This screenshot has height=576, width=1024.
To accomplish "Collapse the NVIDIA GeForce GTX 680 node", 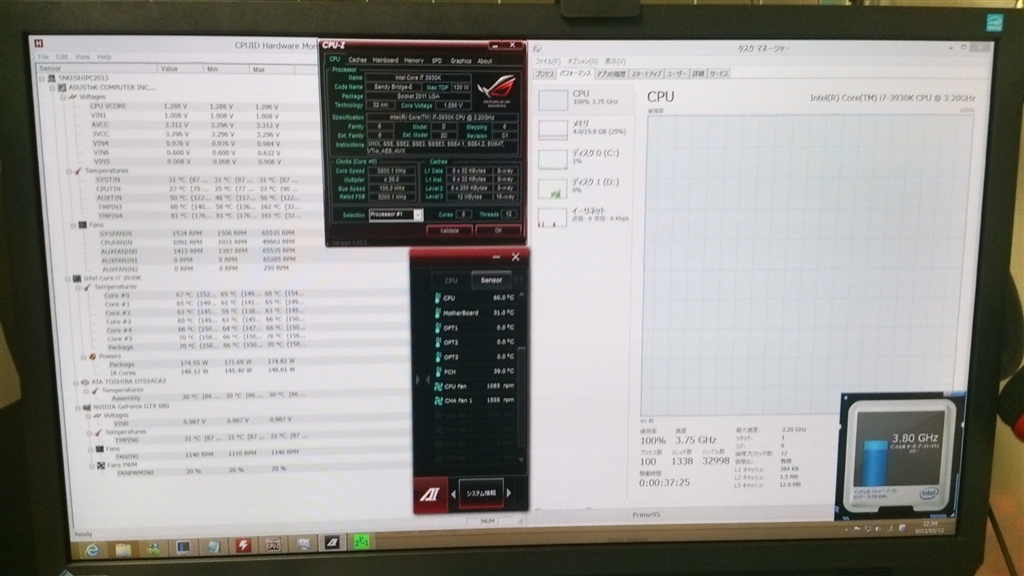I will pos(78,407).
